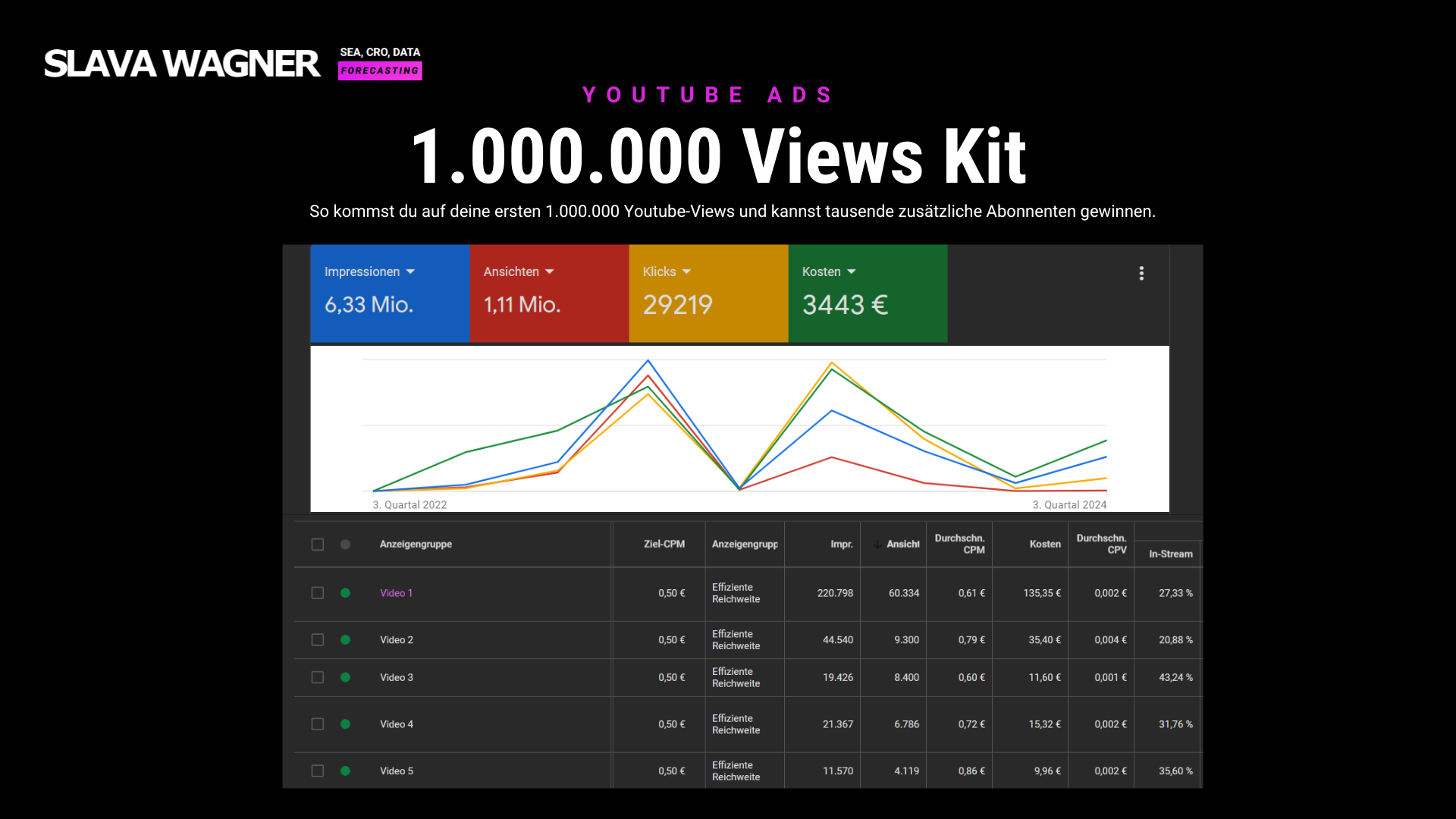1456x819 pixels.
Task: Check the Video 3 row checkbox
Action: pyautogui.click(x=318, y=677)
